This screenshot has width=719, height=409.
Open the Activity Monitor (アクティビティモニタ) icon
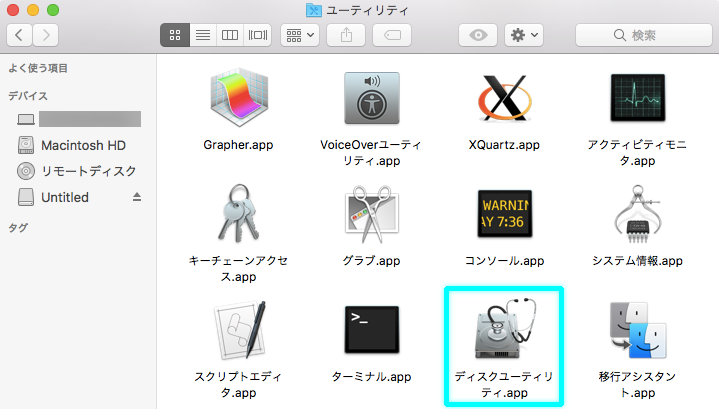tap(637, 98)
